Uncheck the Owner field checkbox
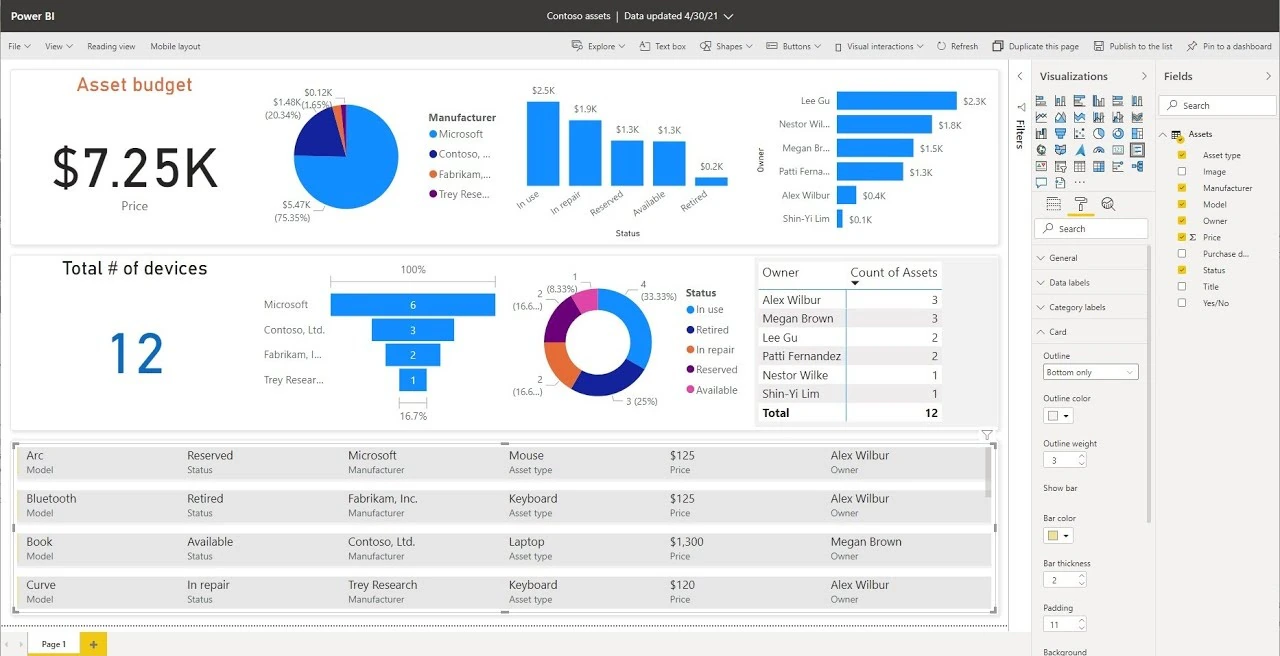 [x=1182, y=221]
